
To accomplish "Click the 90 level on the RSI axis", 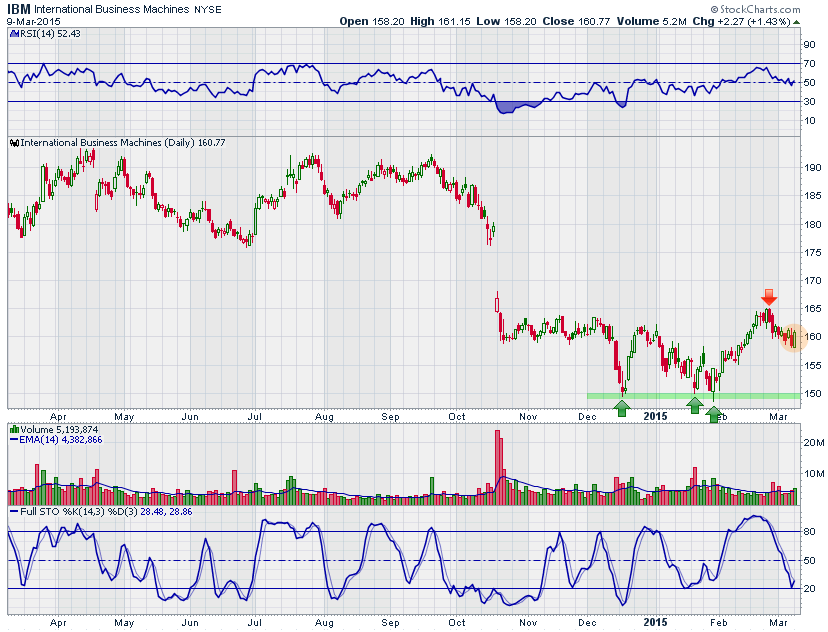I will pos(809,44).
